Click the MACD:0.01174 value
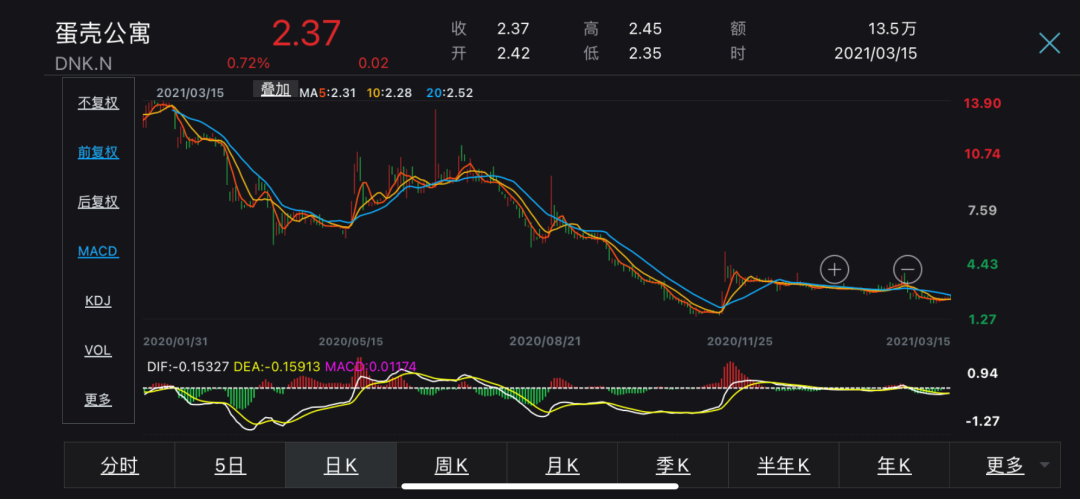Screen dimensions: 1080x499 pyautogui.click(x=371, y=367)
